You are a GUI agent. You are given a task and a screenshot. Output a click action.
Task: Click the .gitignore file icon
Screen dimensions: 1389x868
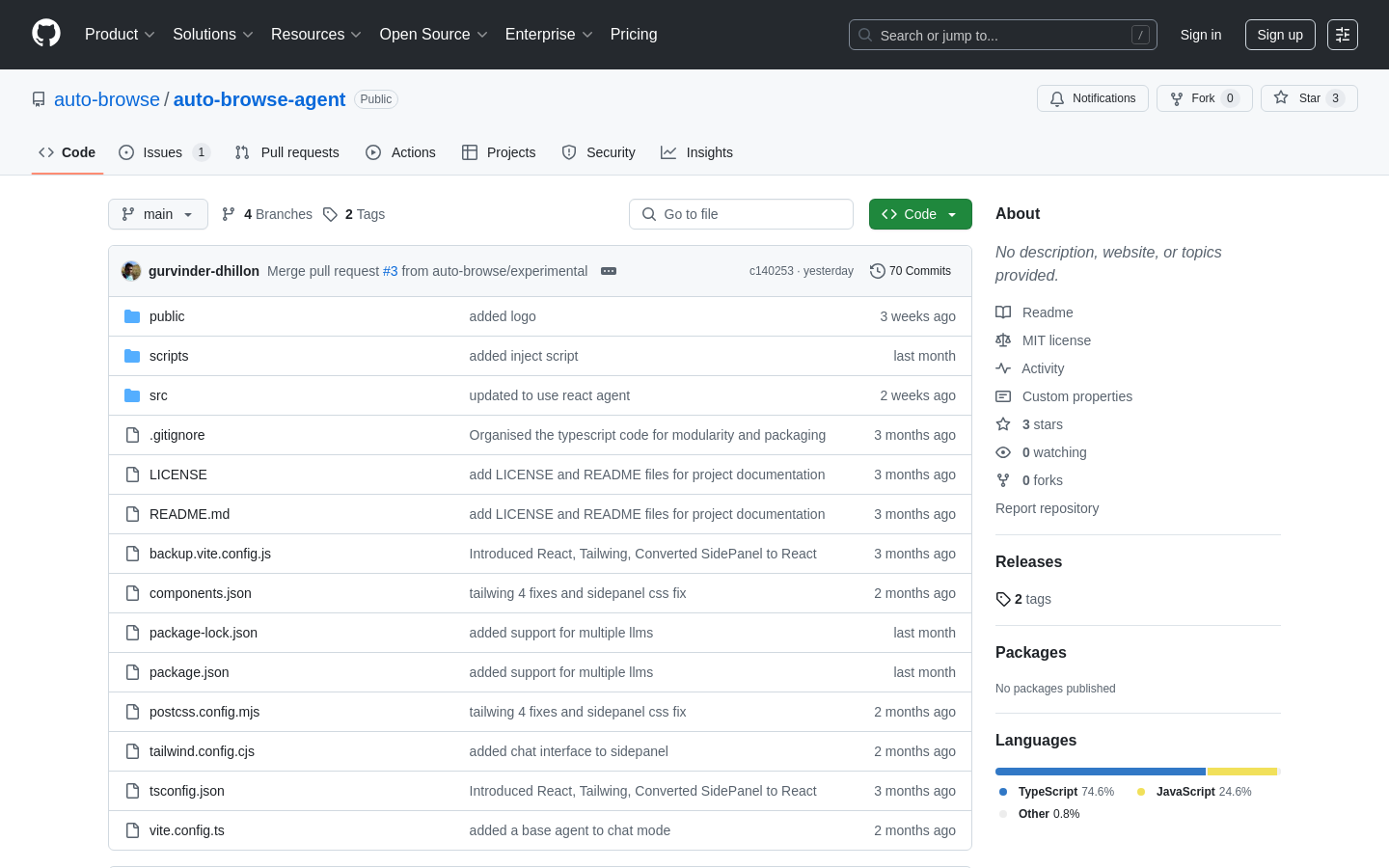click(132, 435)
